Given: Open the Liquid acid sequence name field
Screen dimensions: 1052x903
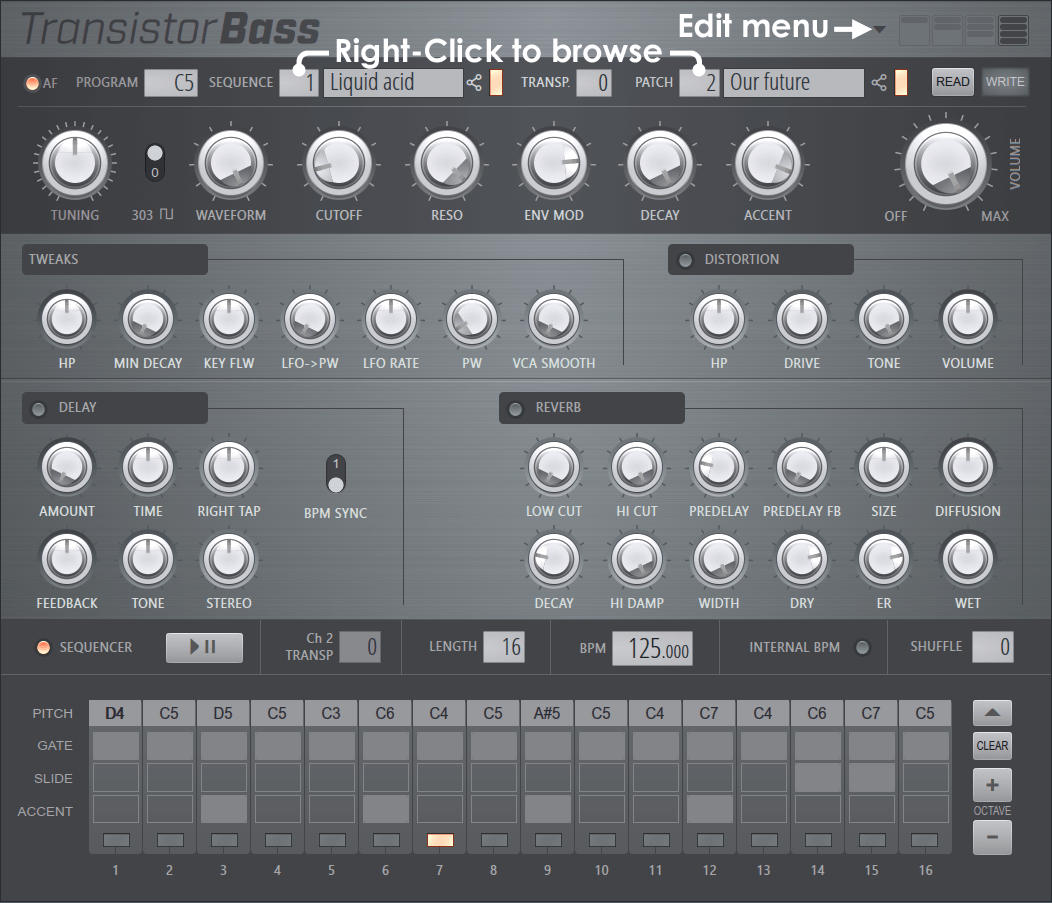Looking at the screenshot, I should (393, 83).
